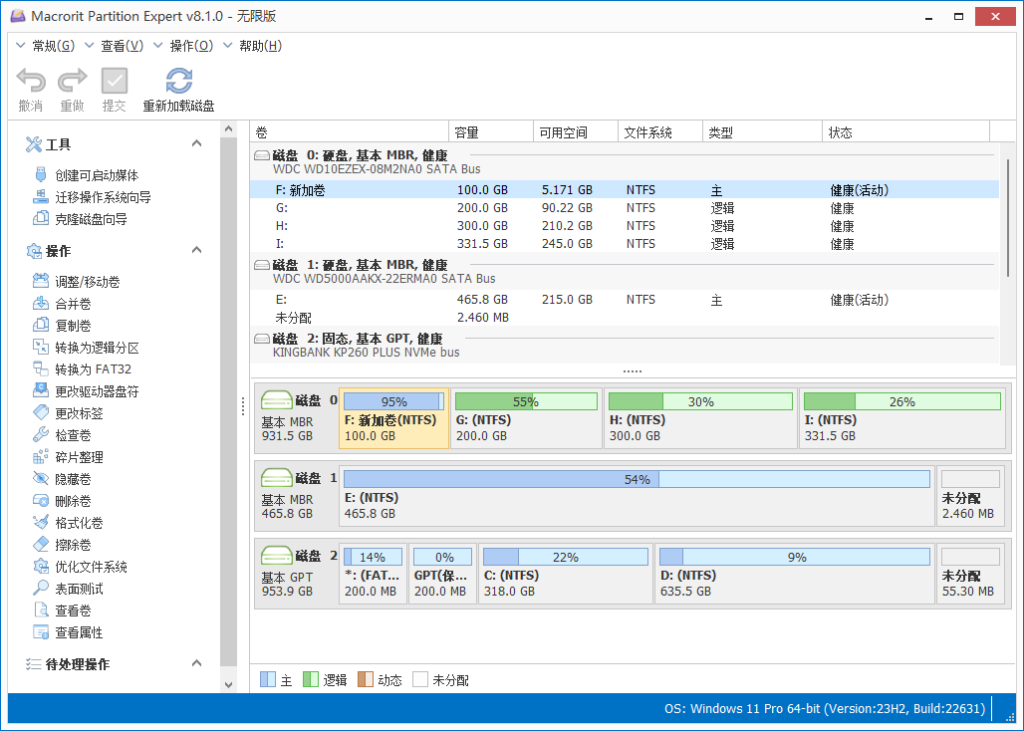Select C: (NTFS) partition block in disk map
The height and width of the screenshot is (731, 1024).
(x=566, y=574)
